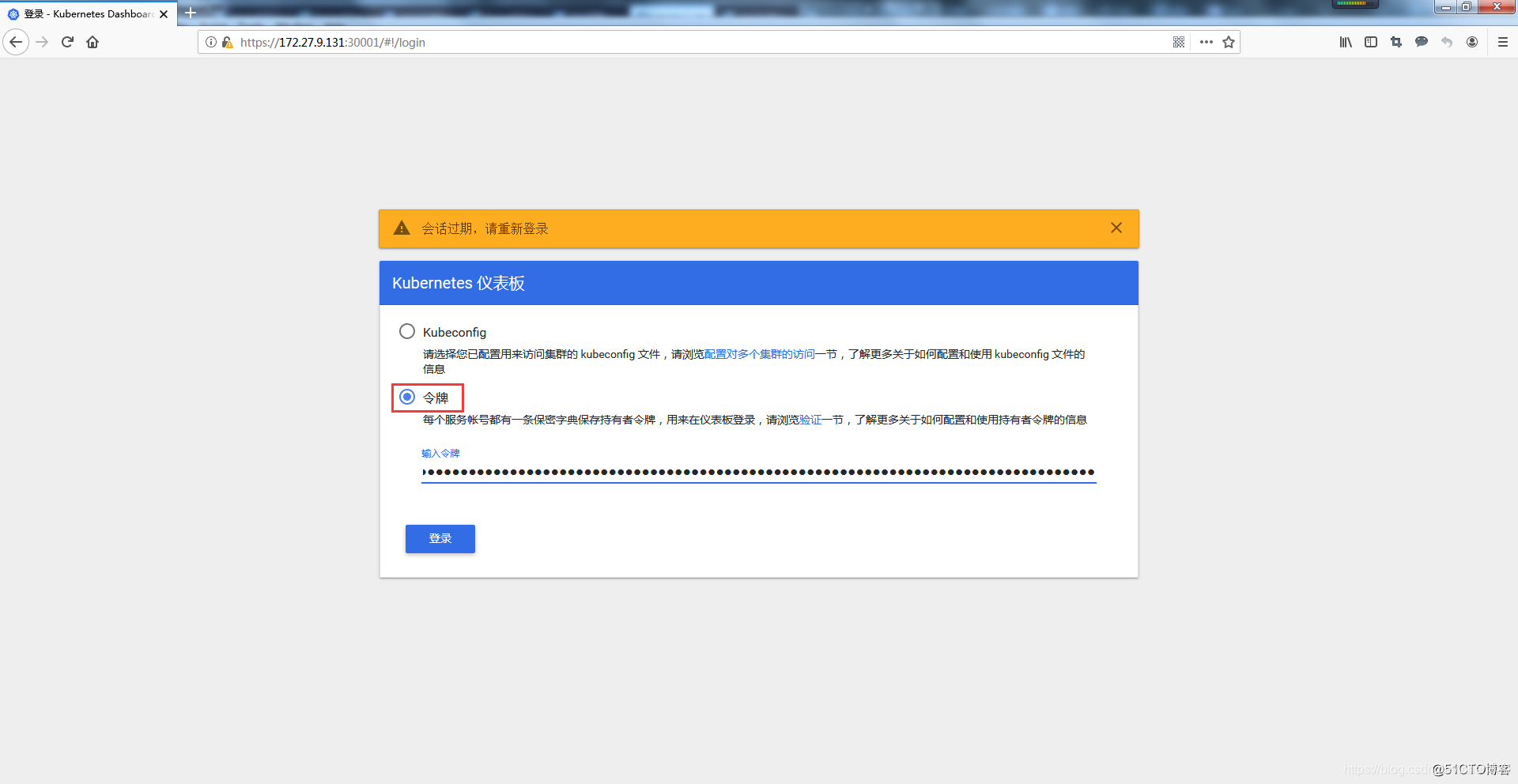Image resolution: width=1518 pixels, height=784 pixels.
Task: Click the QR code icon in the address bar
Action: (x=1179, y=42)
